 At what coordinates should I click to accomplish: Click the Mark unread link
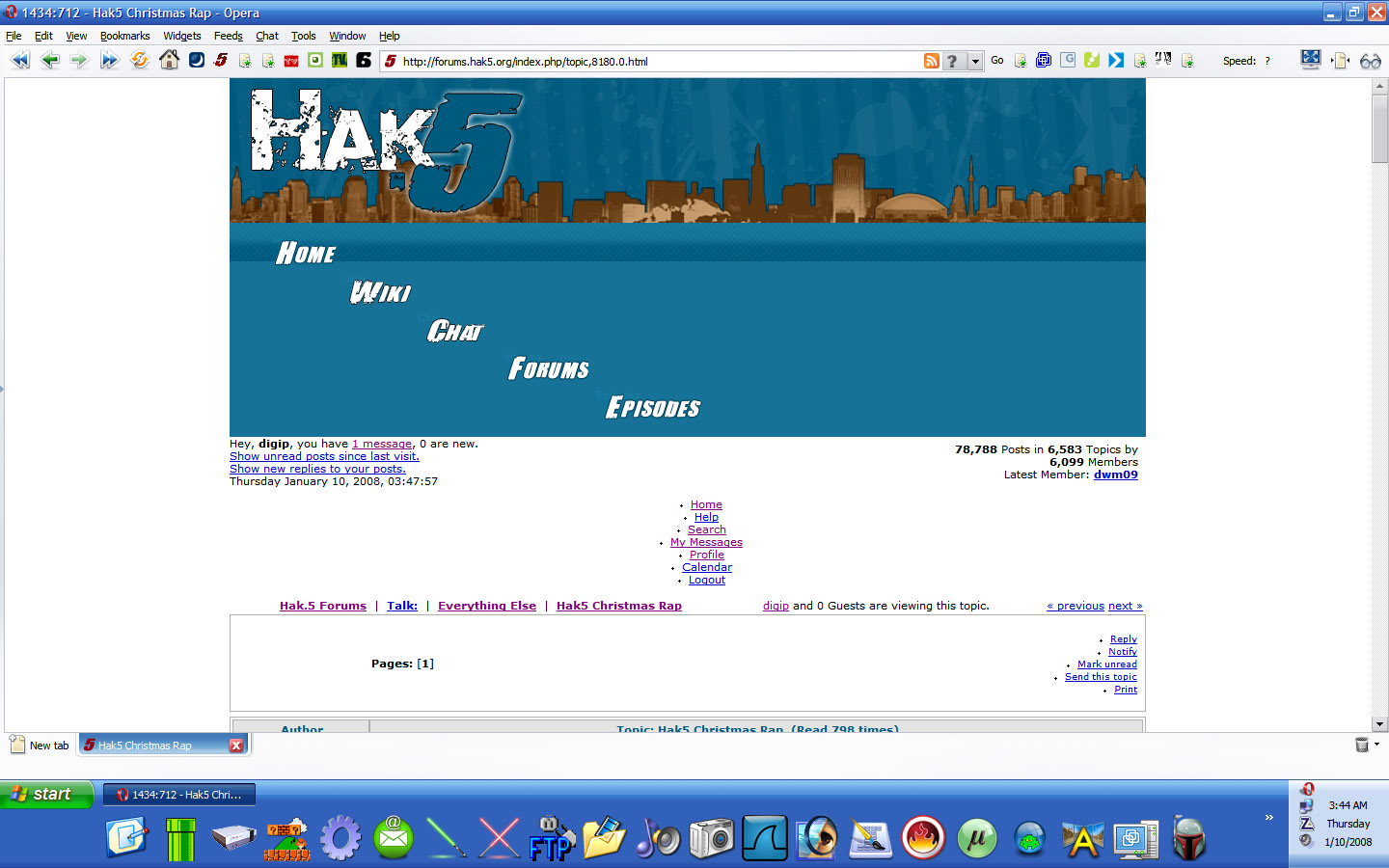[1107, 665]
